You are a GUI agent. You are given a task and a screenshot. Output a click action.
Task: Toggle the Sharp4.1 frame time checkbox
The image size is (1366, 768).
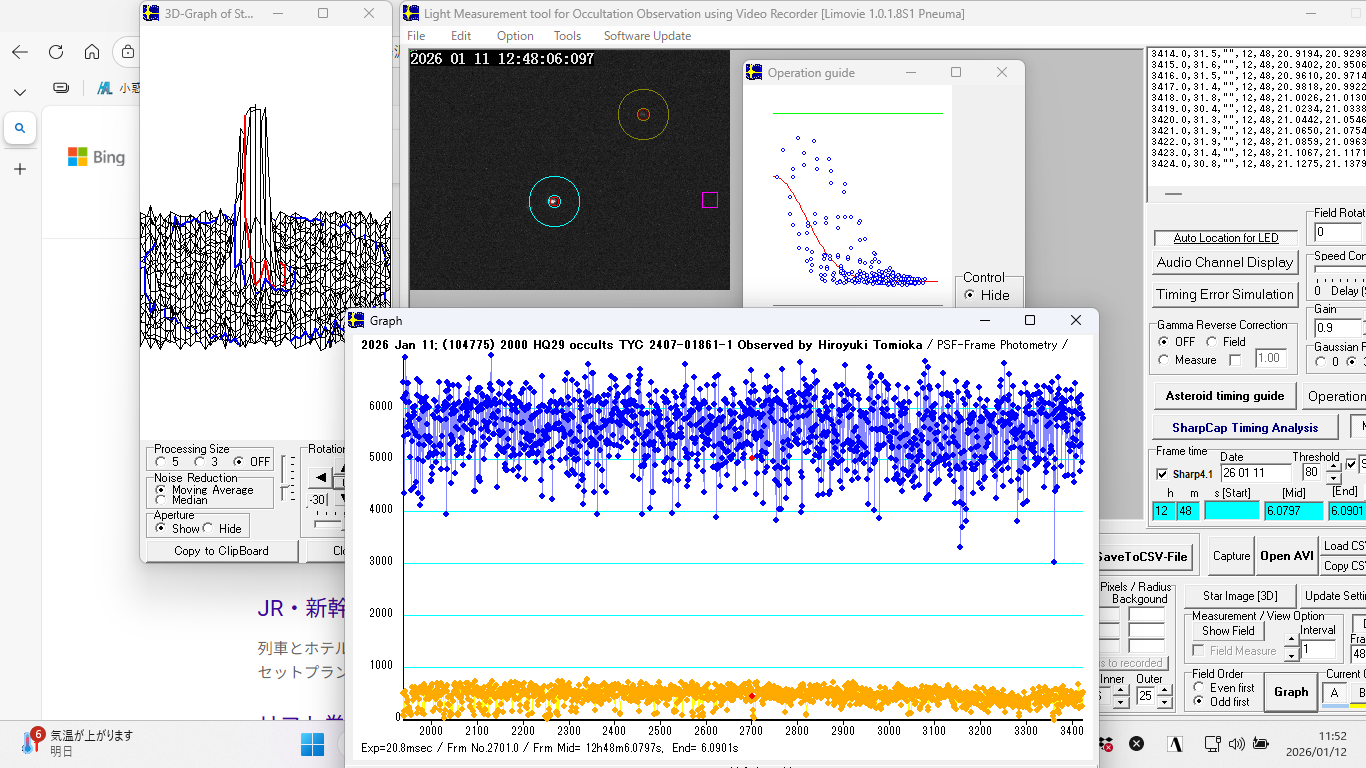pyautogui.click(x=1162, y=474)
